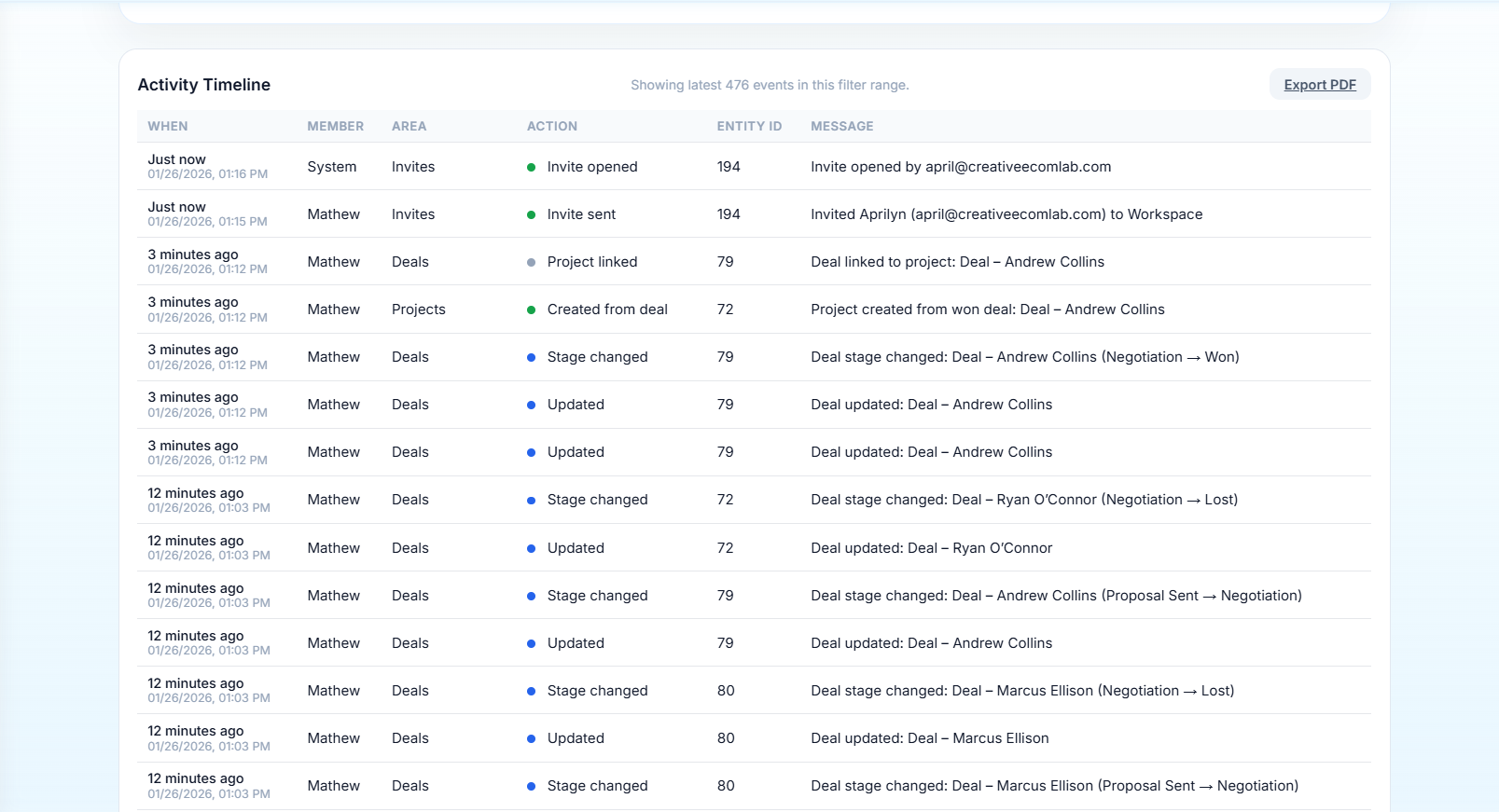Click the Export PDF button
Screen dimensions: 1499x812
(x=1319, y=85)
